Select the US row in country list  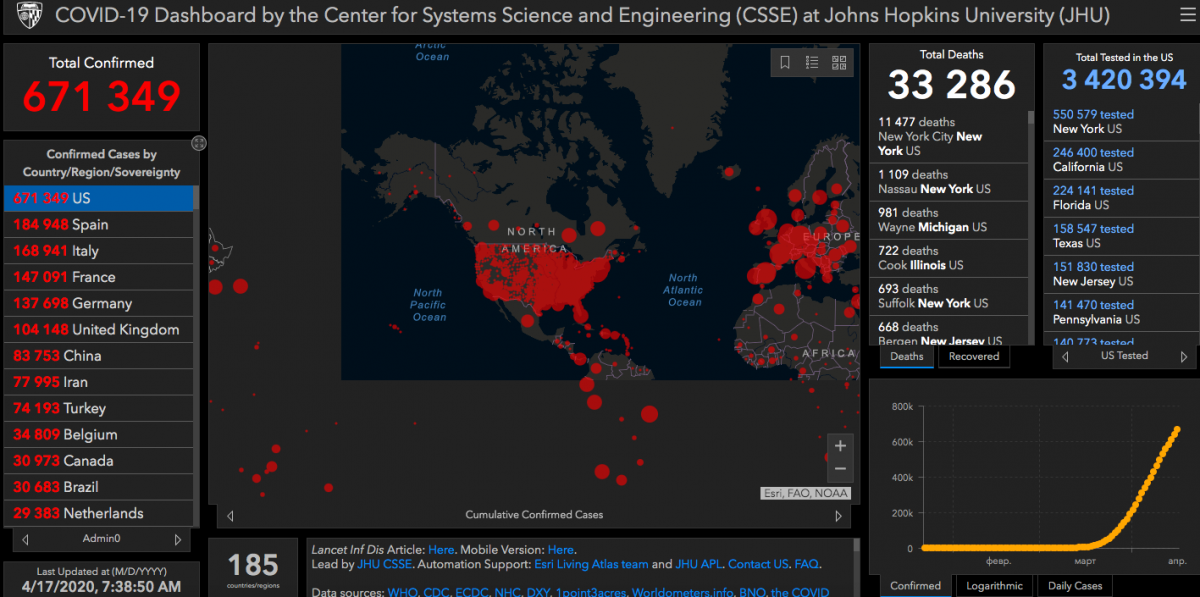tap(99, 198)
